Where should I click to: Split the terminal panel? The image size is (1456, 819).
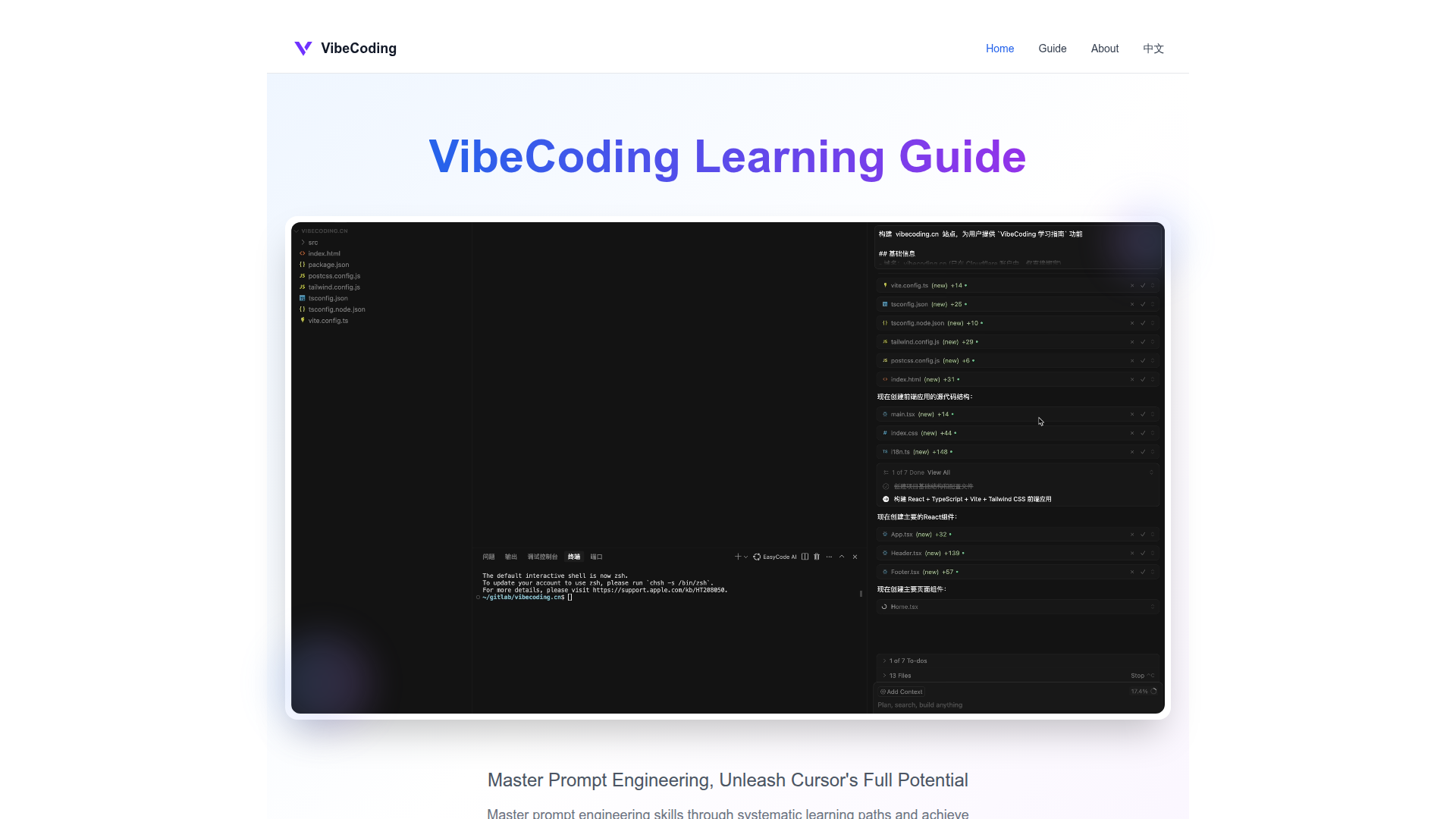(x=805, y=557)
